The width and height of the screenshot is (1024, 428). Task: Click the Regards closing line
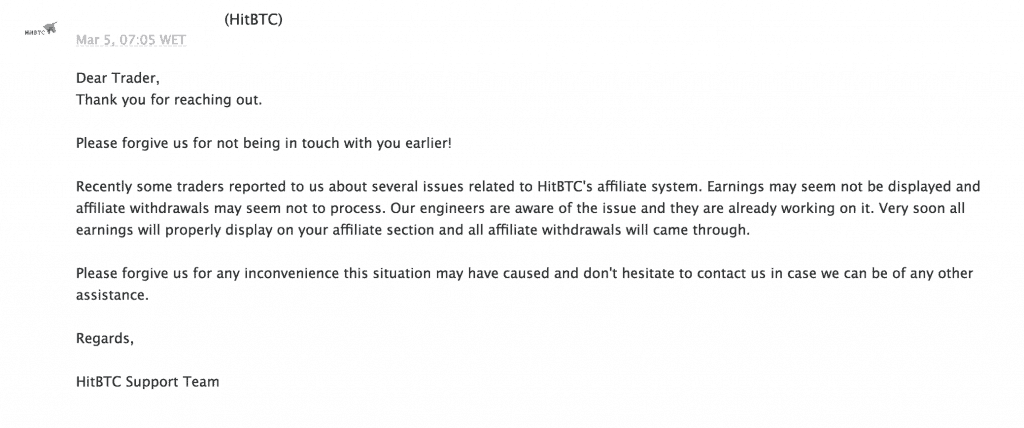[x=104, y=338]
